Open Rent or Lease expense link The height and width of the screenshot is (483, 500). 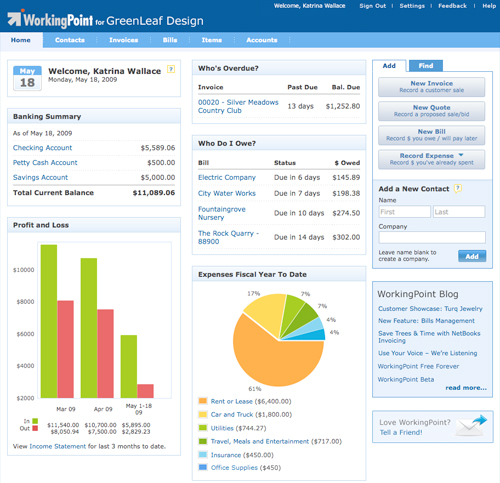coord(231,401)
